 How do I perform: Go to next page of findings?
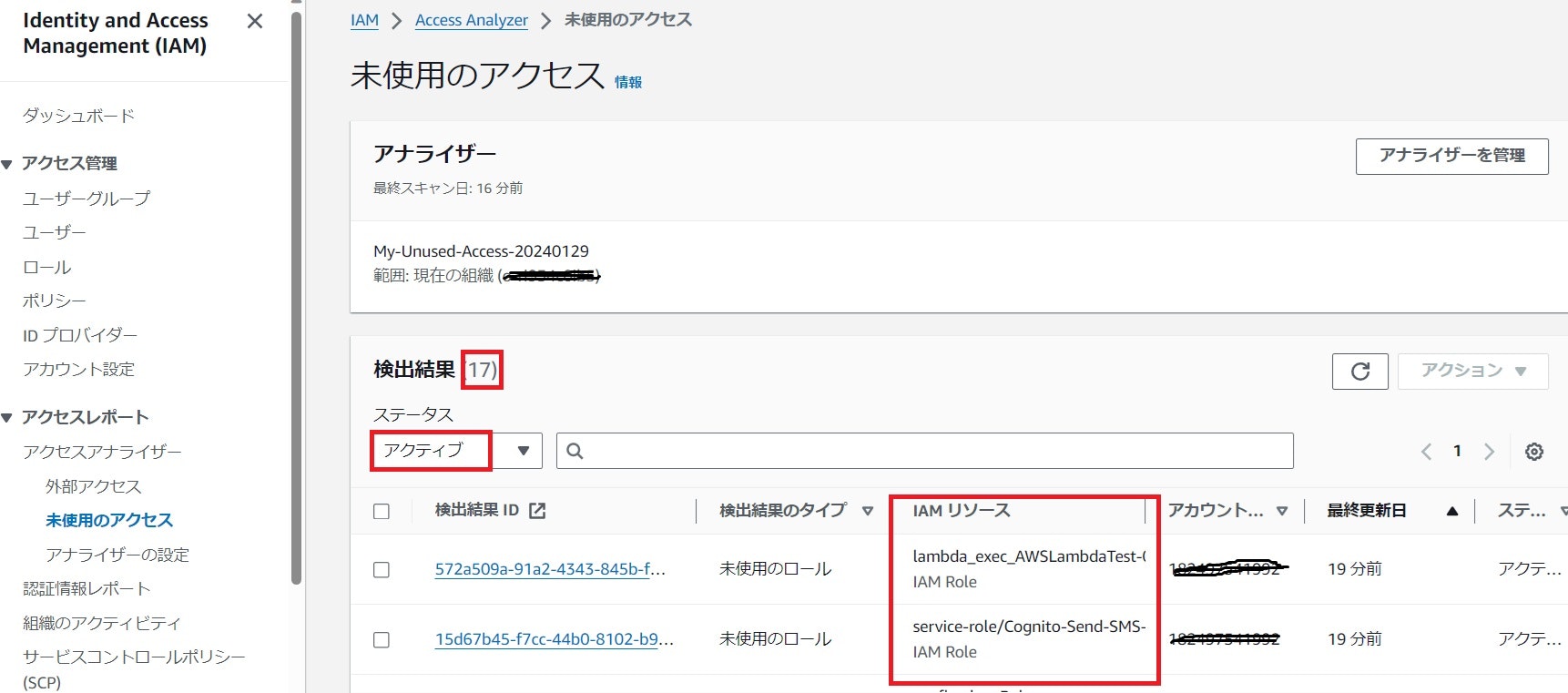click(x=1490, y=452)
